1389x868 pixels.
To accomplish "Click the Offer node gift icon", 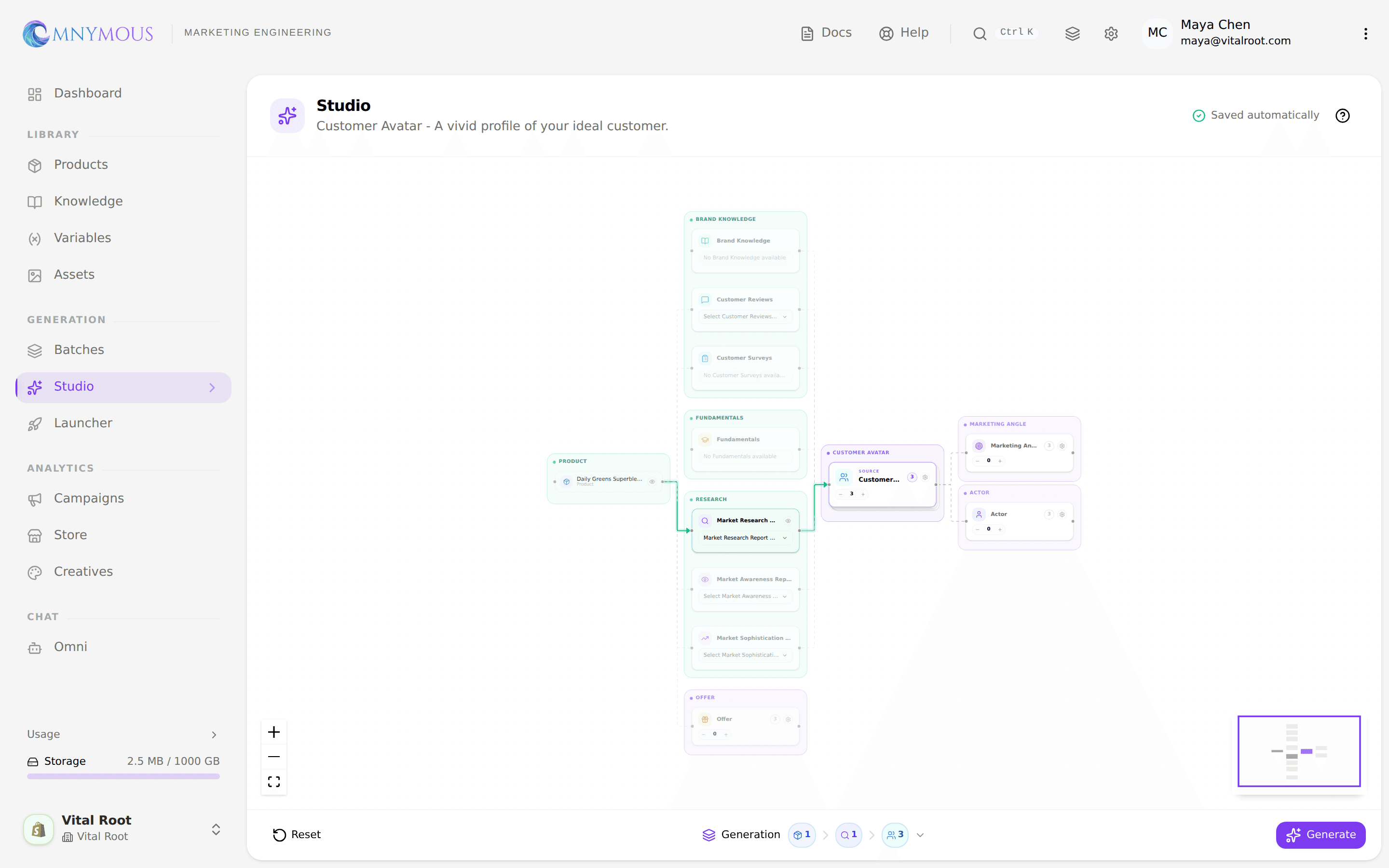I will 705,719.
